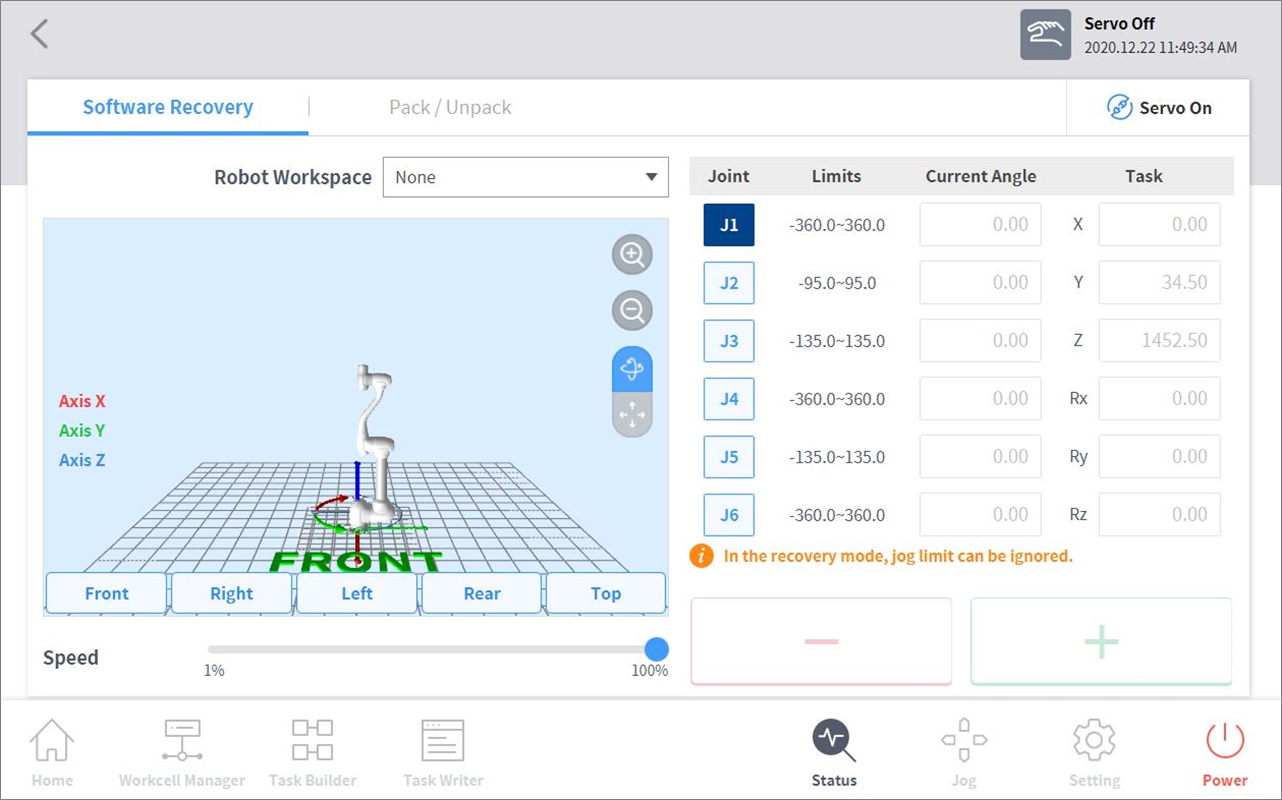Set the 3D view to Top
The height and width of the screenshot is (800, 1282).
click(605, 593)
